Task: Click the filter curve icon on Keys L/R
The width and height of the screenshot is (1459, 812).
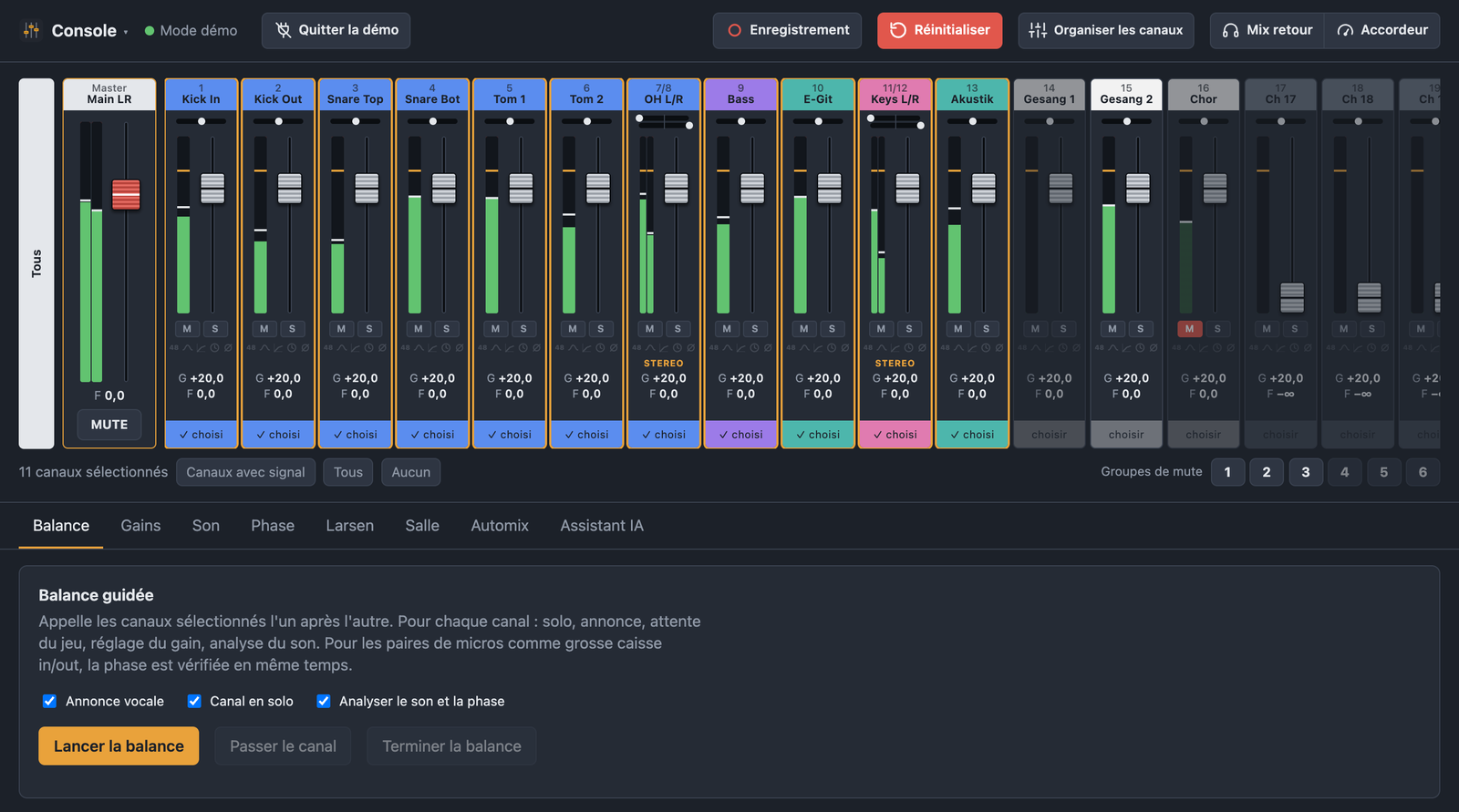Action: pos(882,348)
